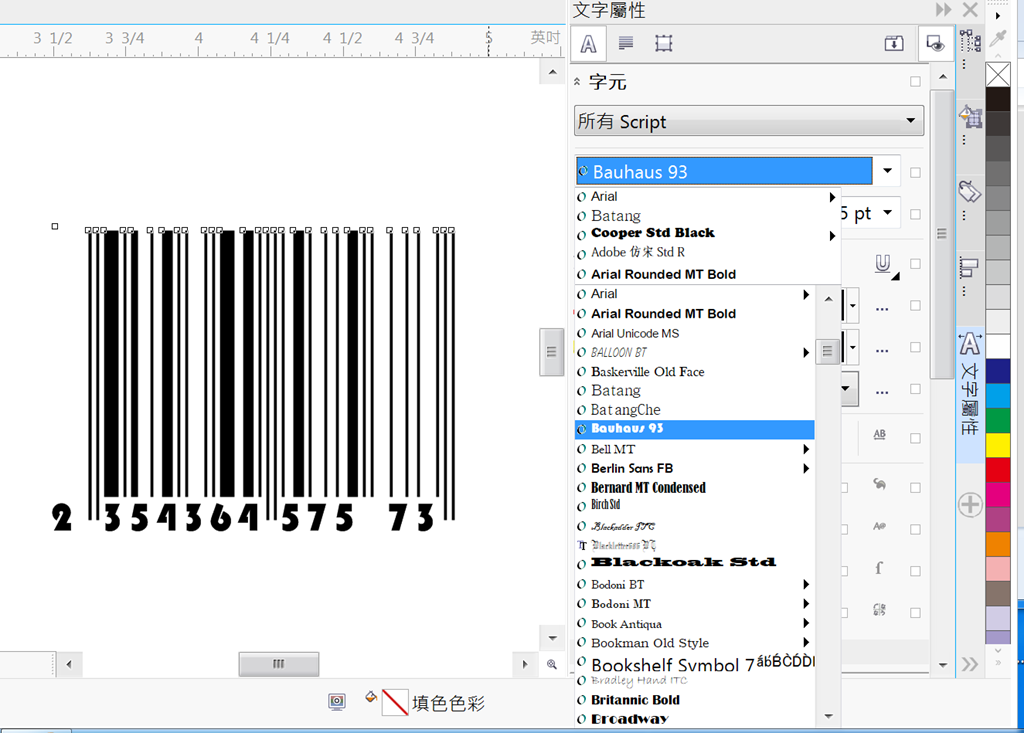Toggle checkbox beside the pt size dropdown

[x=916, y=214]
